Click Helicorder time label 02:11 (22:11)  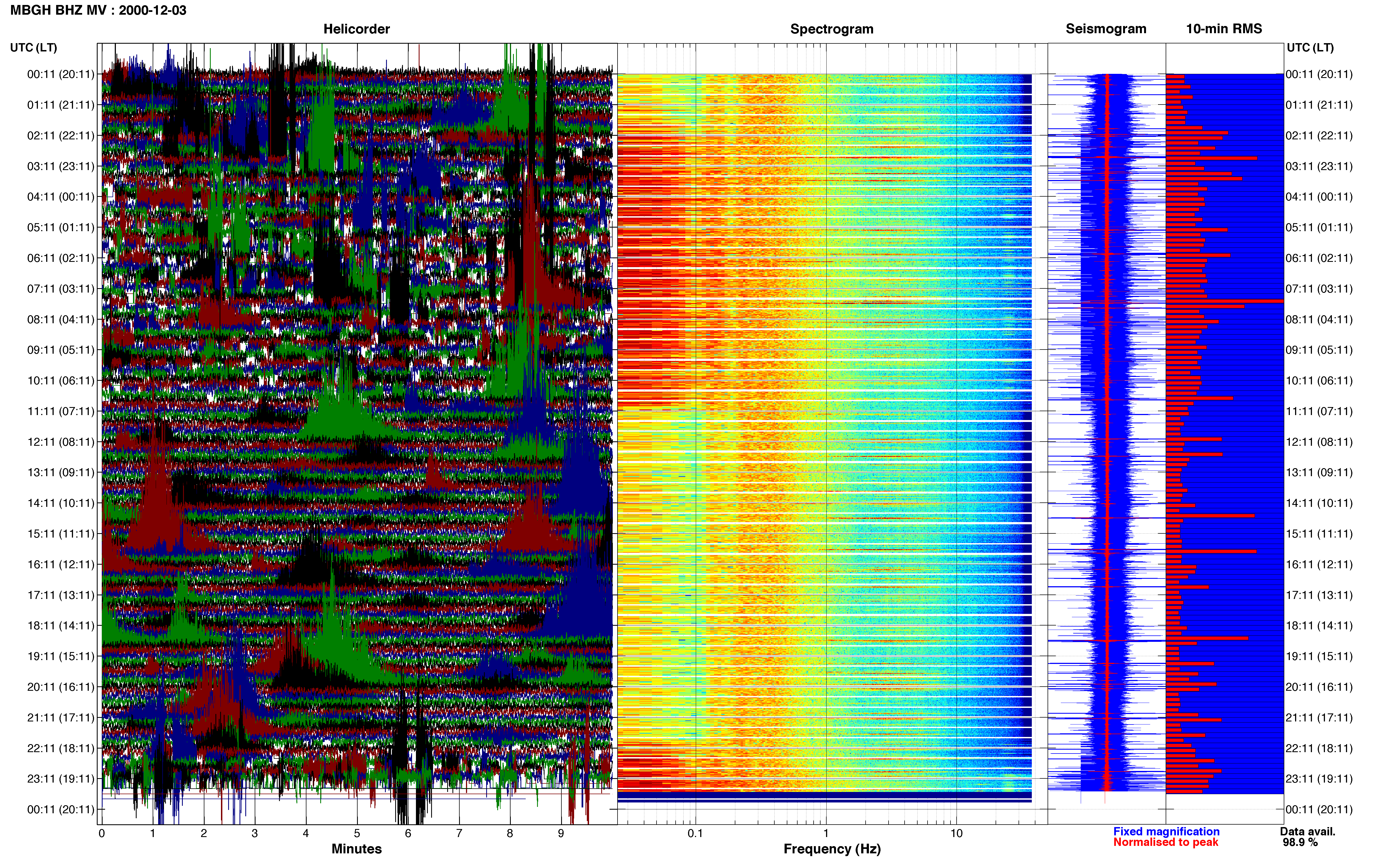coord(61,135)
